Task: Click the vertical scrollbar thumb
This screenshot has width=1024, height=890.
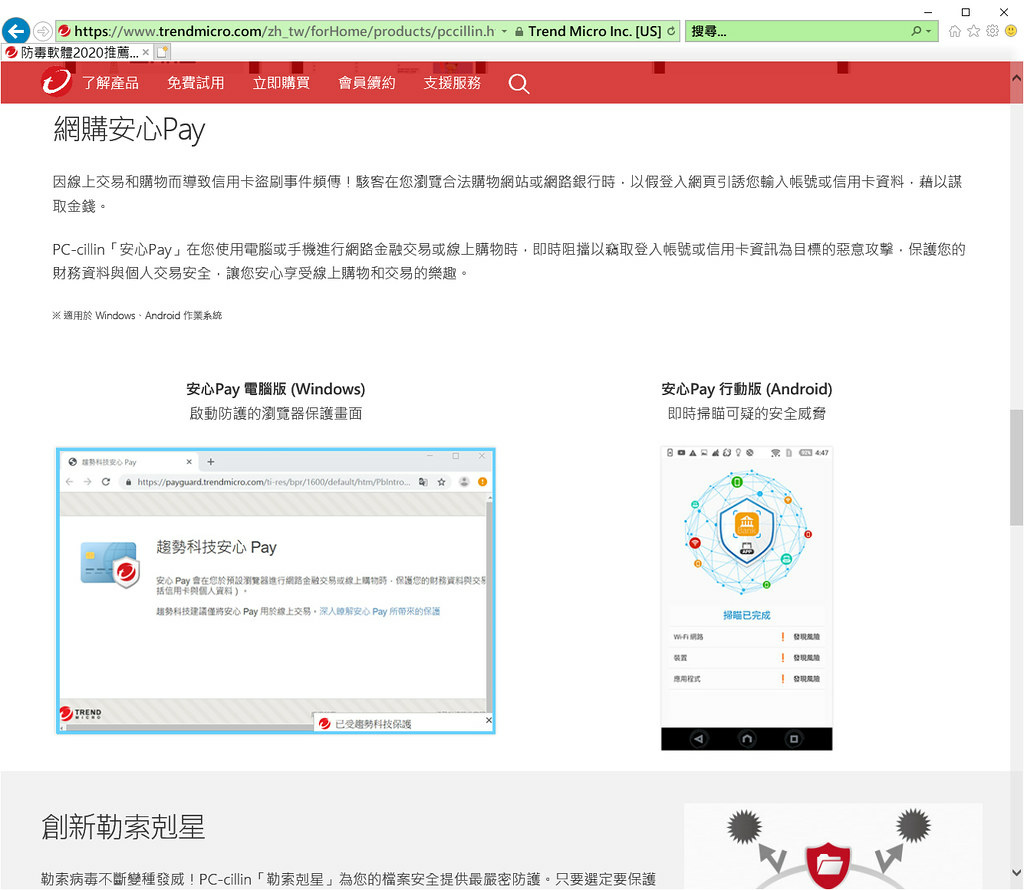Action: (1016, 468)
